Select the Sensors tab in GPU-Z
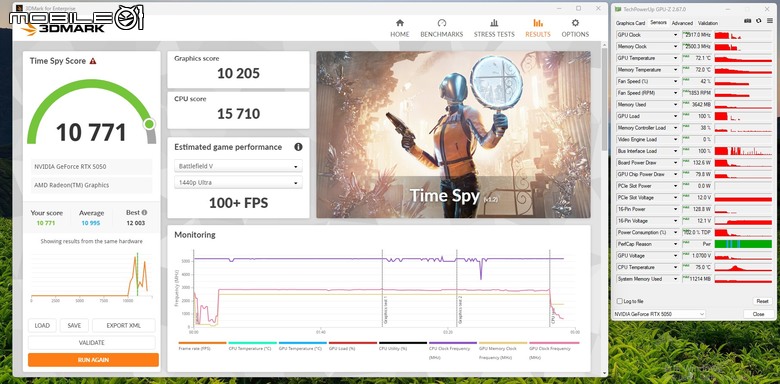 point(658,23)
